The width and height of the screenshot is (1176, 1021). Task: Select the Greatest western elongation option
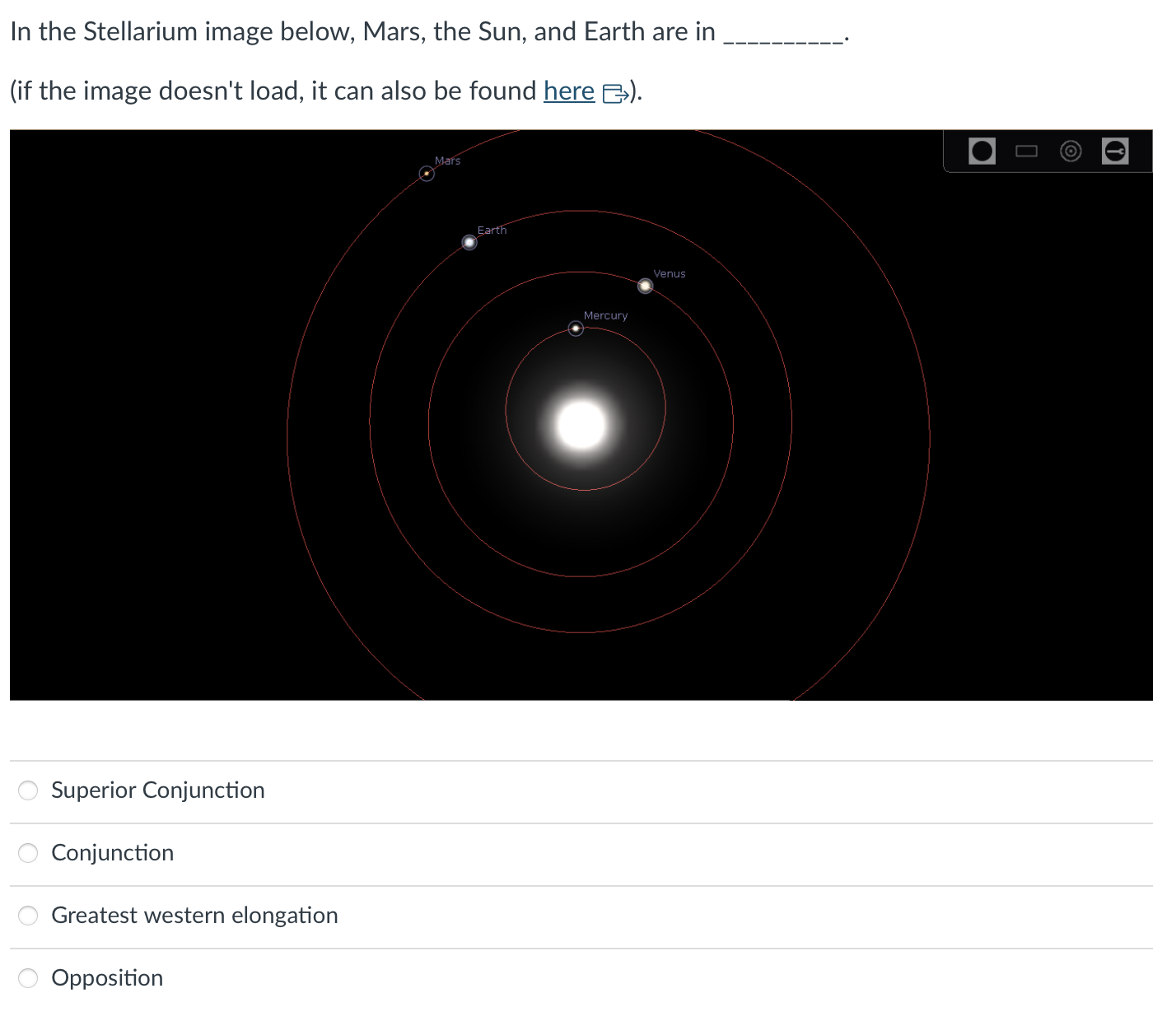click(27, 916)
